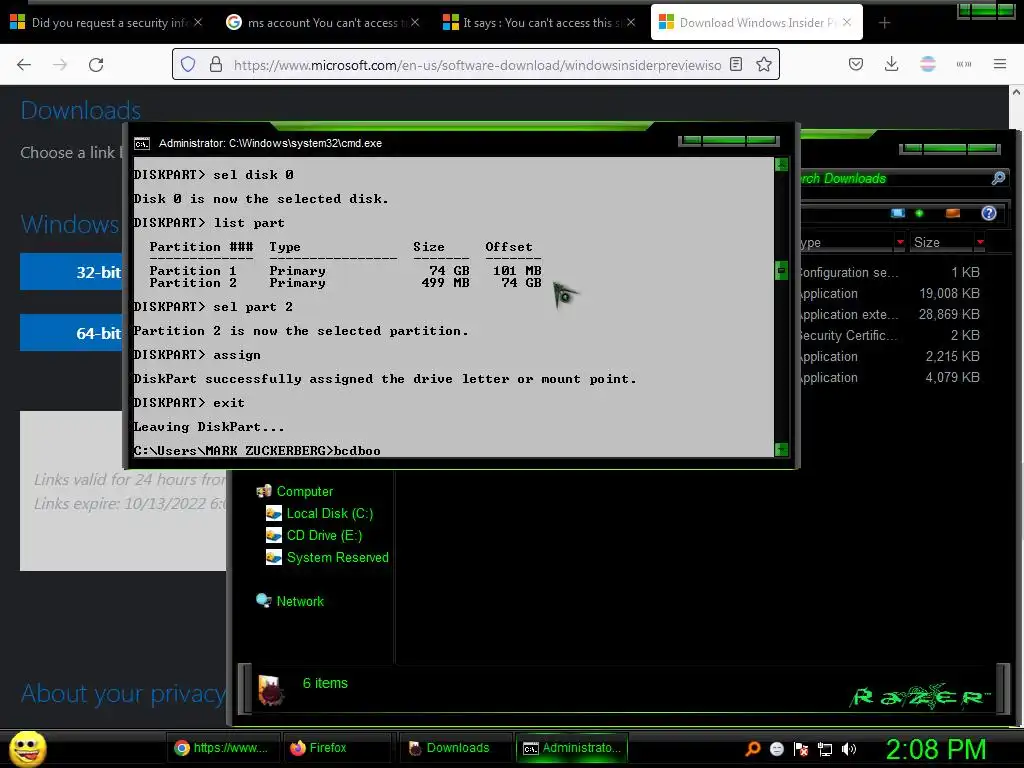
Task: Close 'Did you request a security info' tab
Action: pos(198,23)
